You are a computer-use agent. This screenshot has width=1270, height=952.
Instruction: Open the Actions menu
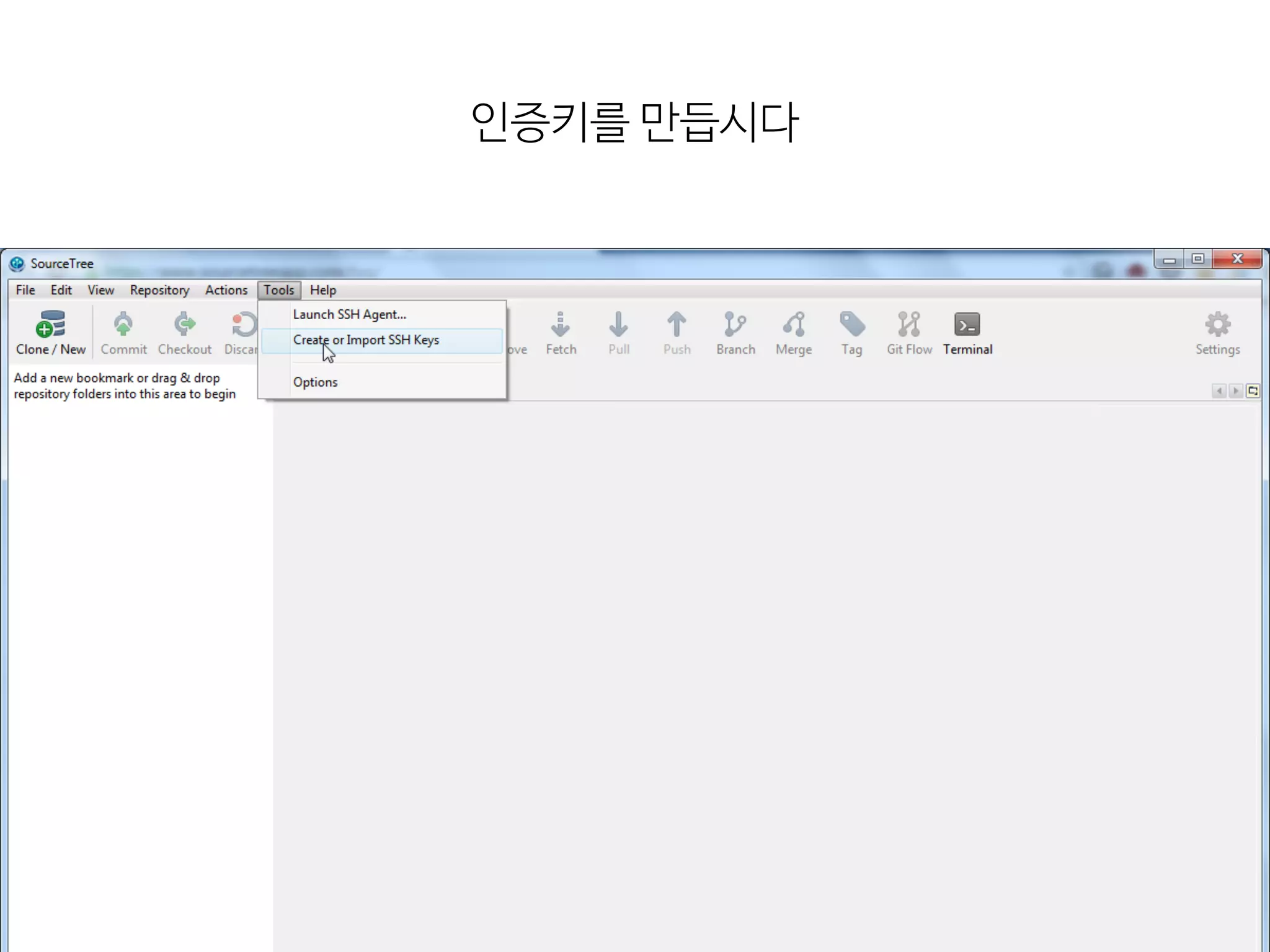pos(226,290)
